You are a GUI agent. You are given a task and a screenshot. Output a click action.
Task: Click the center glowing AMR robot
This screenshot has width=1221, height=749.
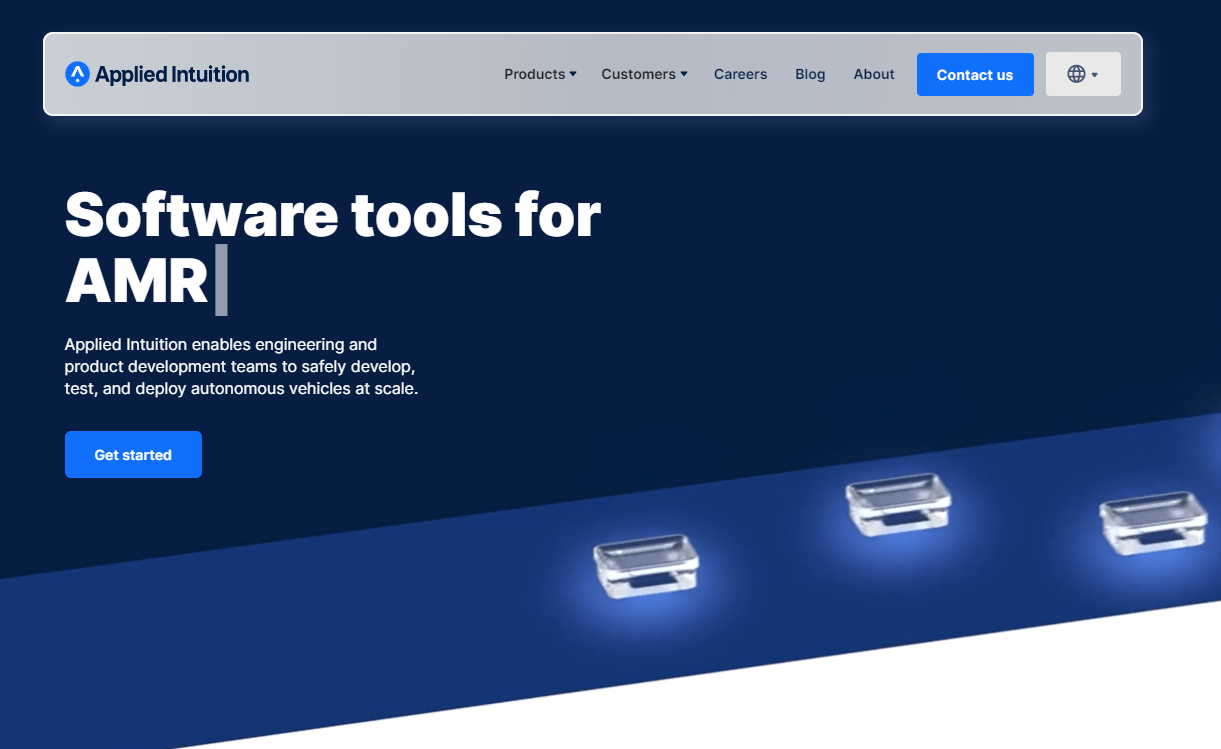897,504
